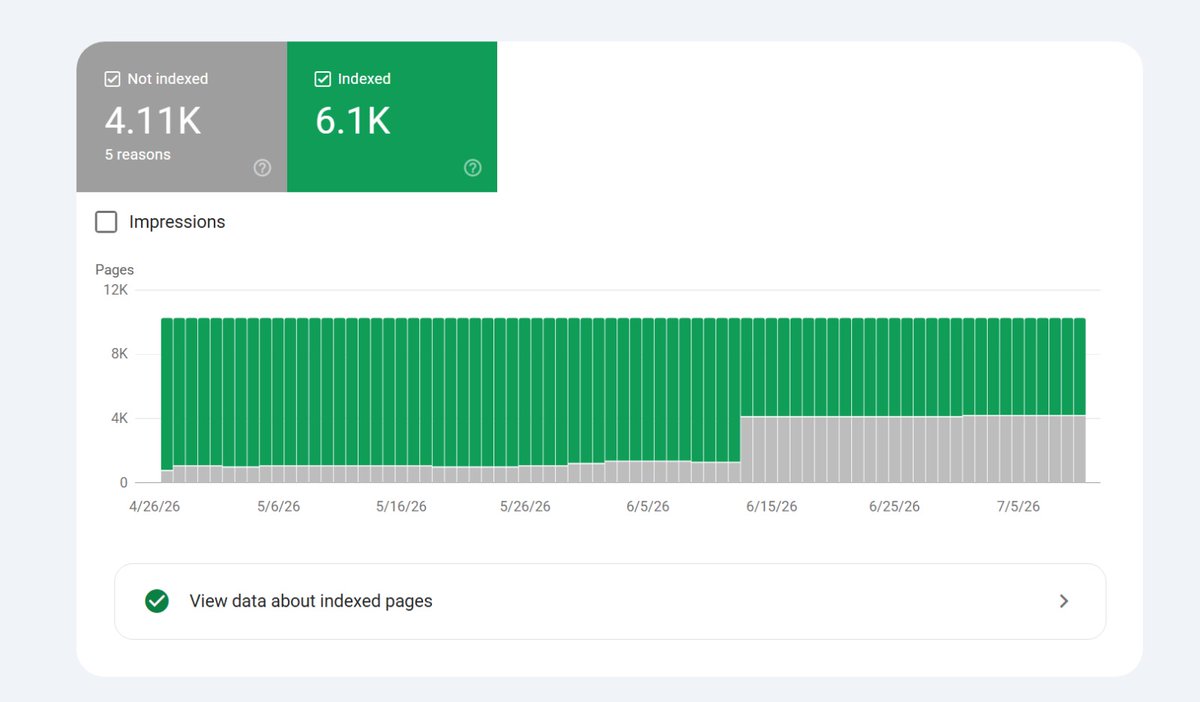Open help icon on Indexed card
The image size is (1200, 702).
coord(473,168)
